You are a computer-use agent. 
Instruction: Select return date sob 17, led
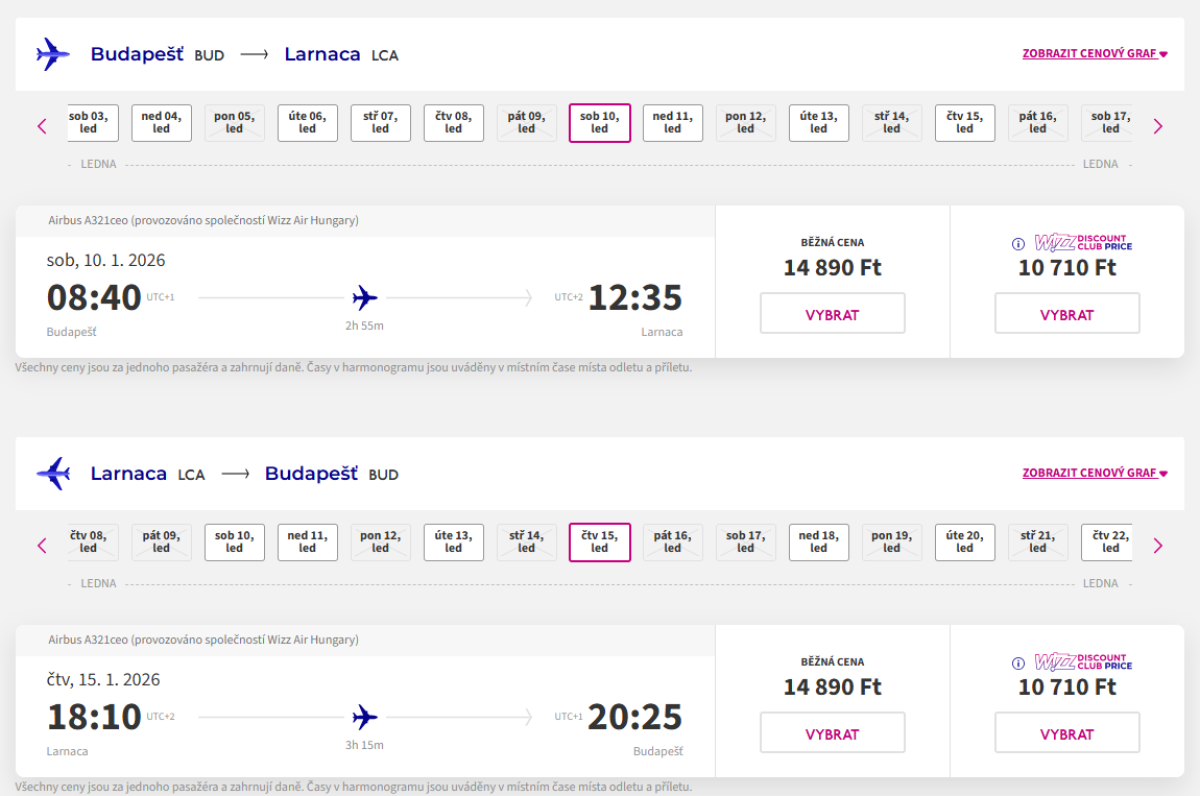(745, 542)
